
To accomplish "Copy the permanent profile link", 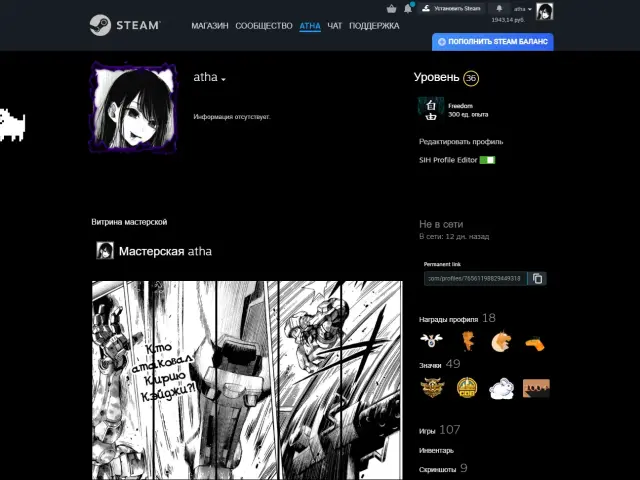I will (x=537, y=278).
